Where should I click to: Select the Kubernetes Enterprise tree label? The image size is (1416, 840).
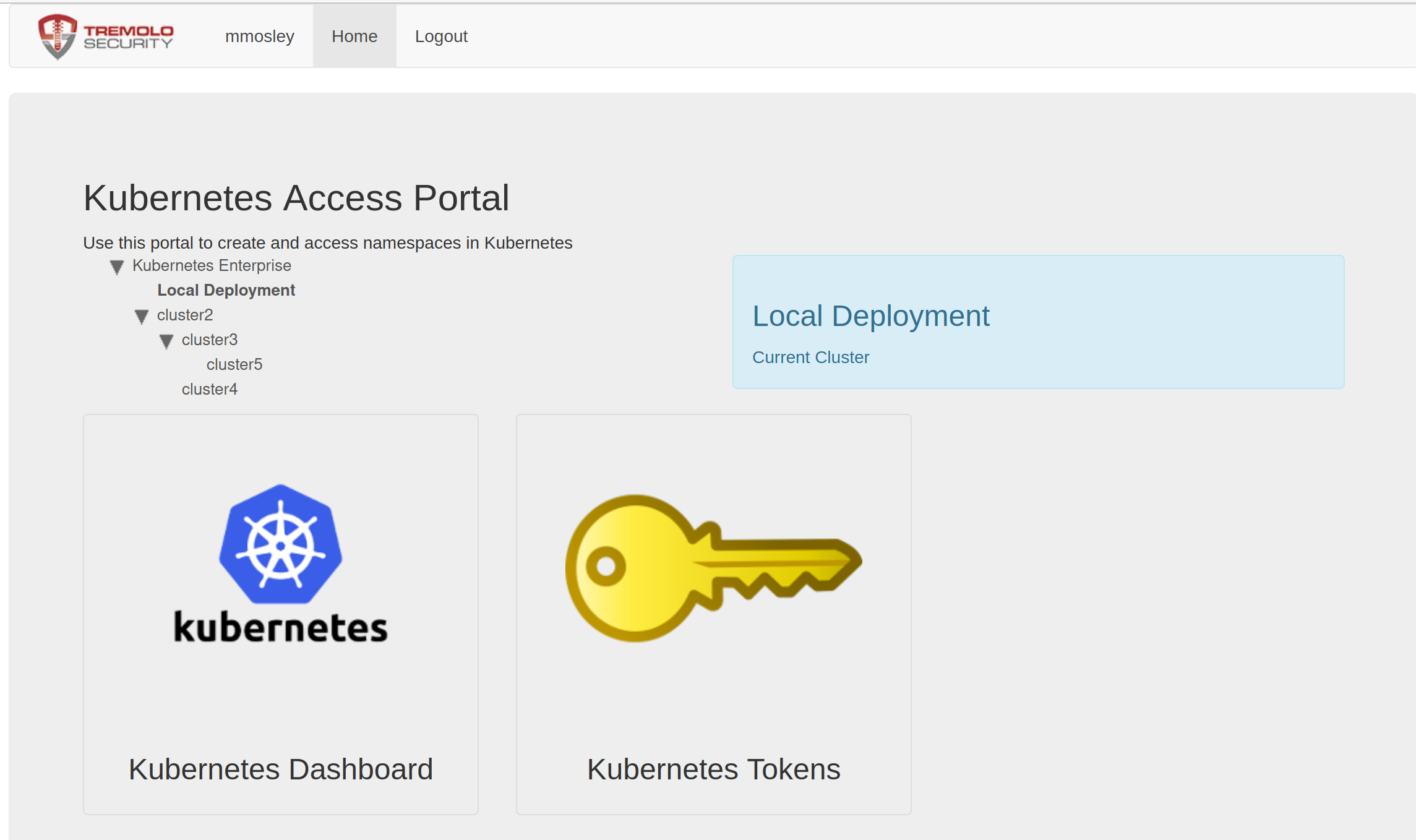tap(212, 265)
